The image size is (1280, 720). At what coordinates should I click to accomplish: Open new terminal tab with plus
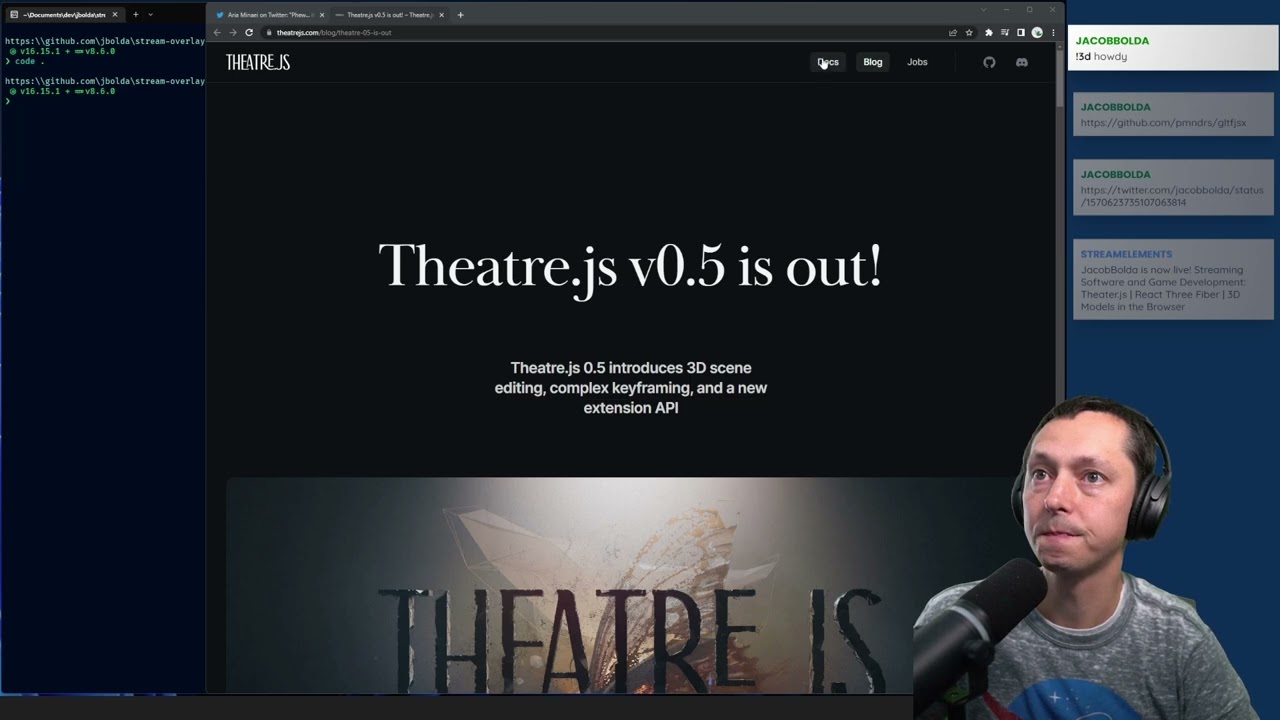[x=135, y=14]
